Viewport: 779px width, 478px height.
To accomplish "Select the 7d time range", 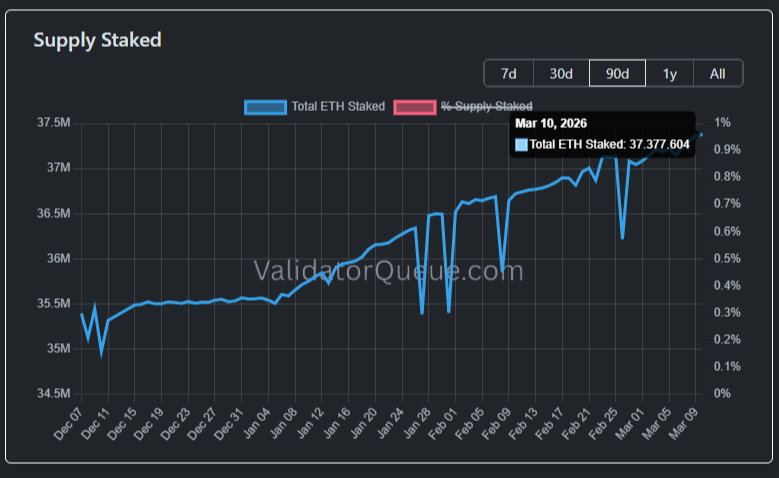I will [509, 73].
